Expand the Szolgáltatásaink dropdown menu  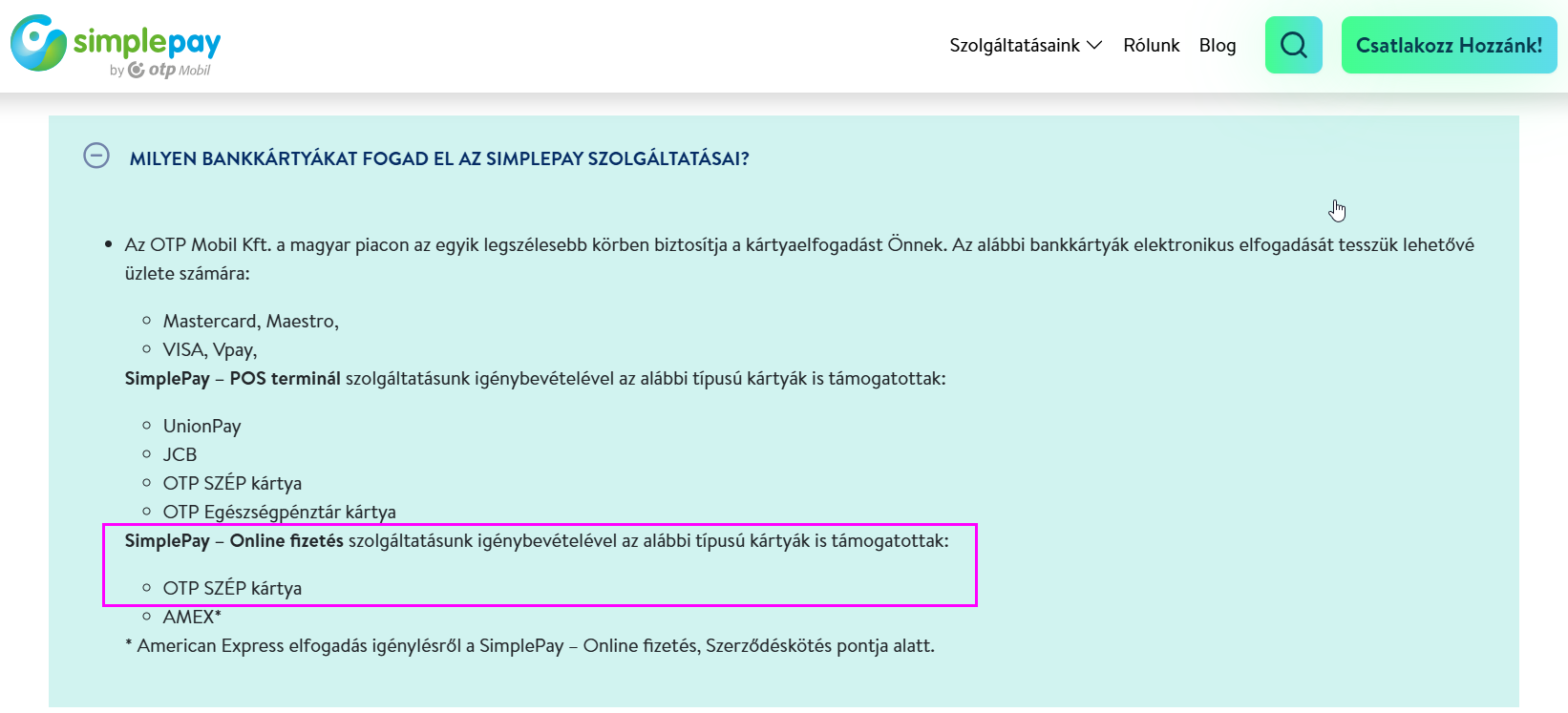(x=1026, y=45)
